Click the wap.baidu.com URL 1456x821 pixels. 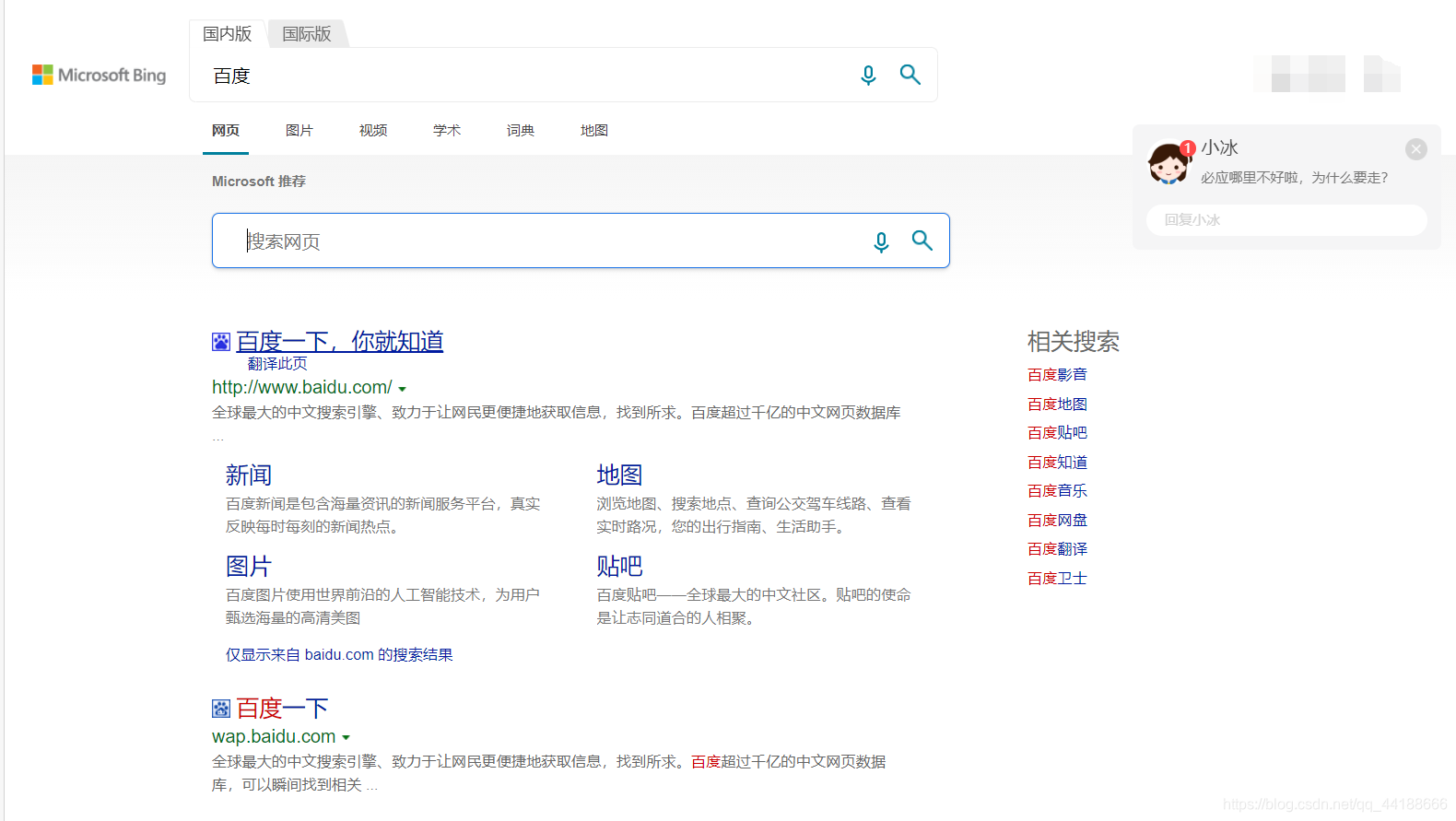pos(274,737)
